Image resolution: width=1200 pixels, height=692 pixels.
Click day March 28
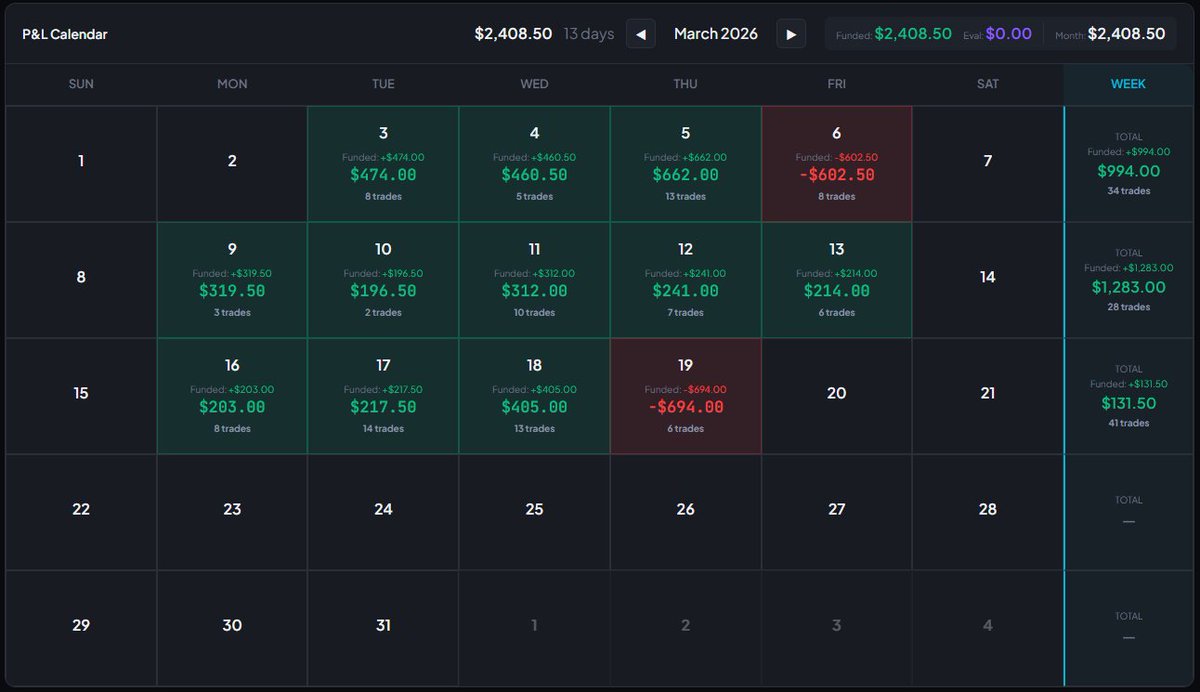tap(988, 512)
